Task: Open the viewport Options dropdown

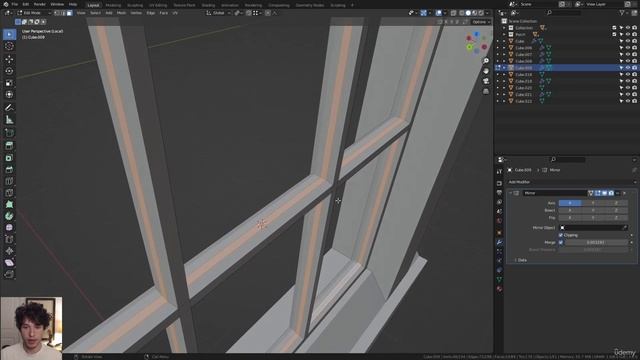Action: coord(481,22)
